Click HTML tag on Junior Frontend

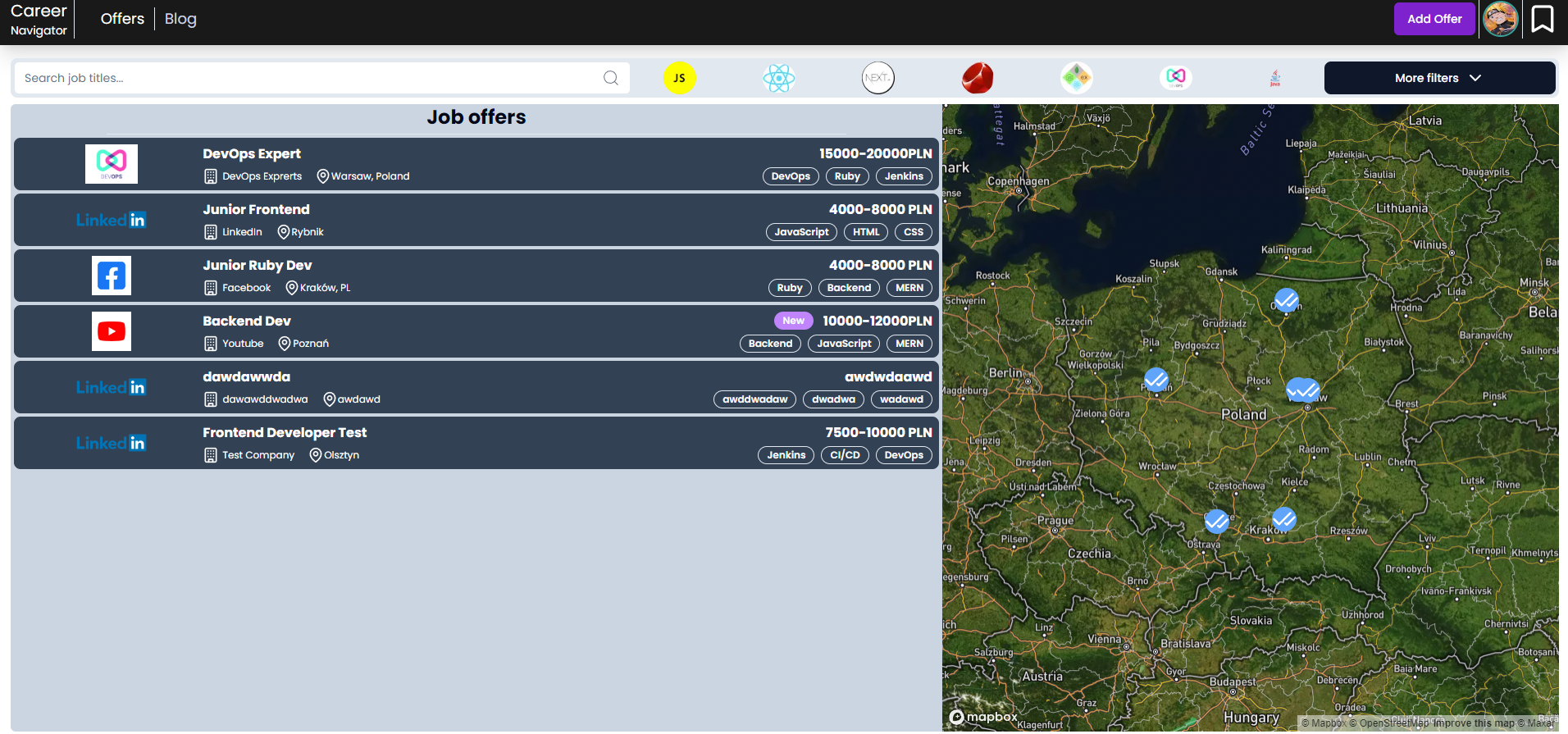(x=866, y=232)
